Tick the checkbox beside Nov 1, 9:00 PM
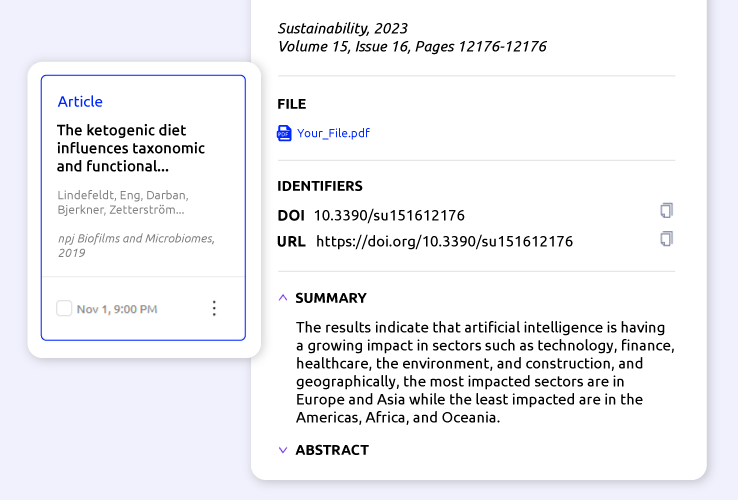This screenshot has width=738, height=500. pos(64,308)
